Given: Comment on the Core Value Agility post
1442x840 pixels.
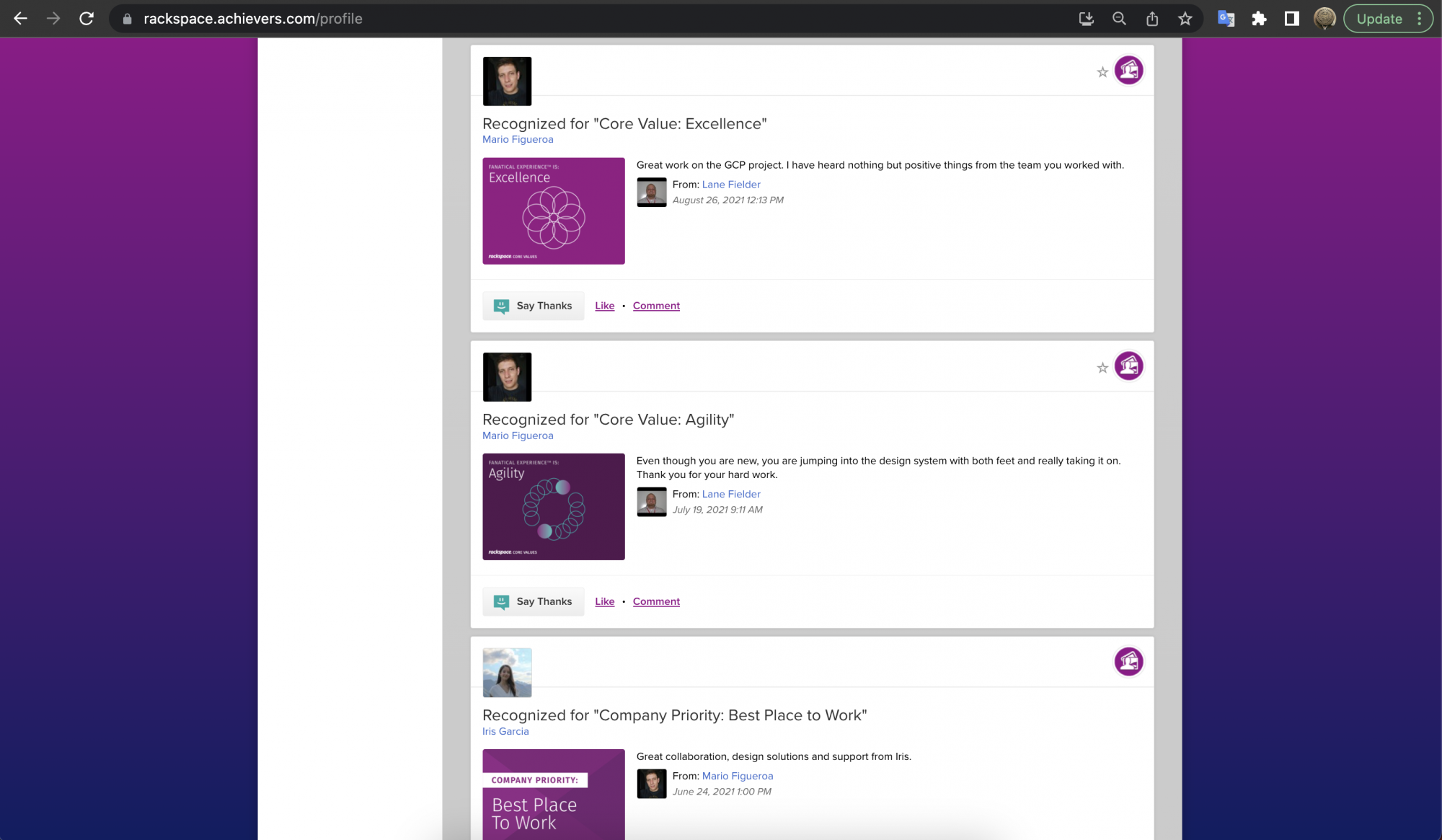Looking at the screenshot, I should [656, 601].
